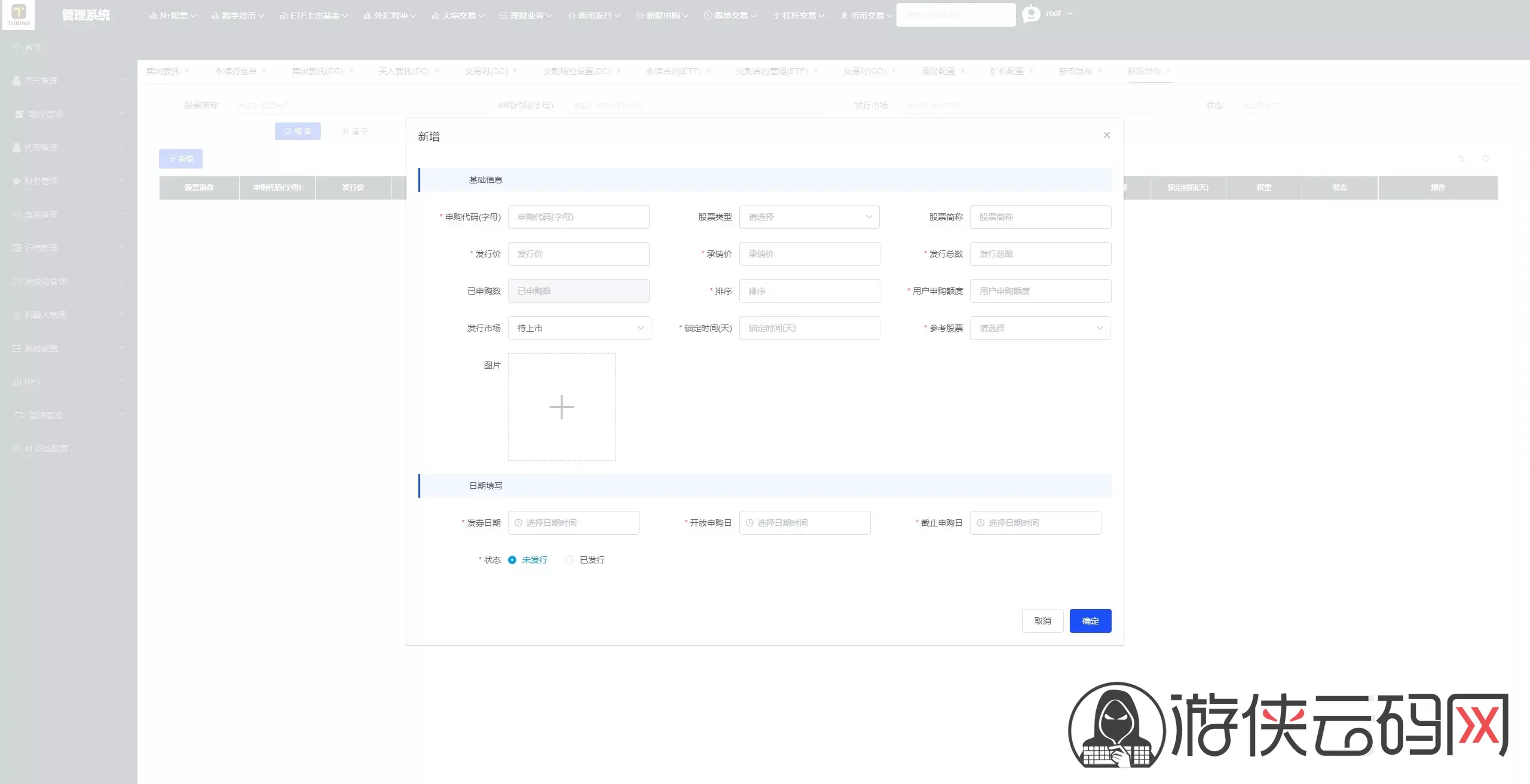Image resolution: width=1530 pixels, height=784 pixels.
Task: Click the TURING logo icon
Action: click(x=19, y=14)
